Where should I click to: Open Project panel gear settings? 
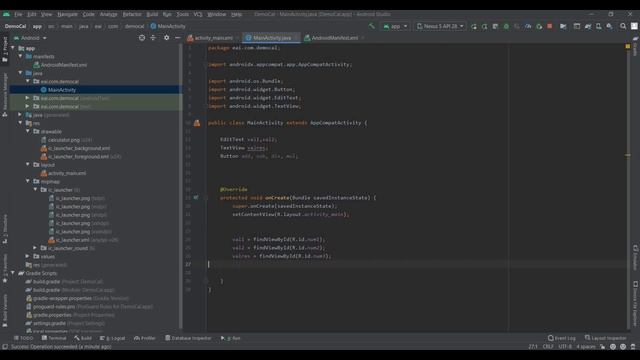[166, 38]
